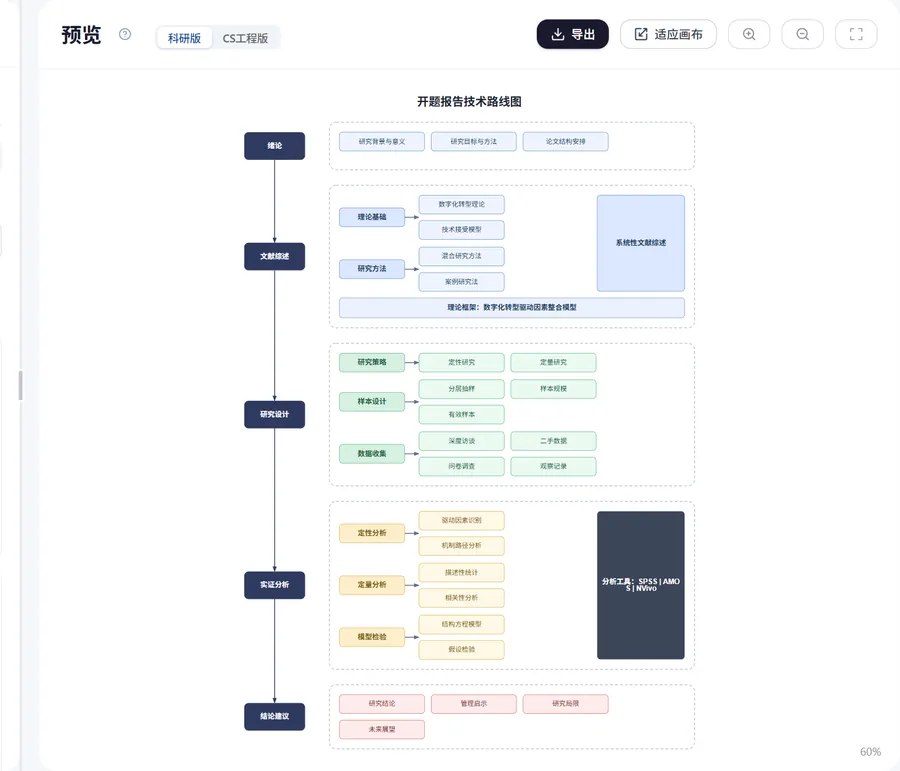900x771 pixels.
Task: Click the 分层抽样 box
Action: click(x=461, y=389)
